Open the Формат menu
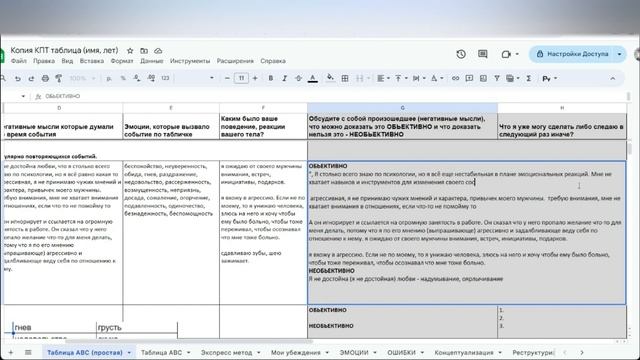The image size is (640, 360). [122, 61]
